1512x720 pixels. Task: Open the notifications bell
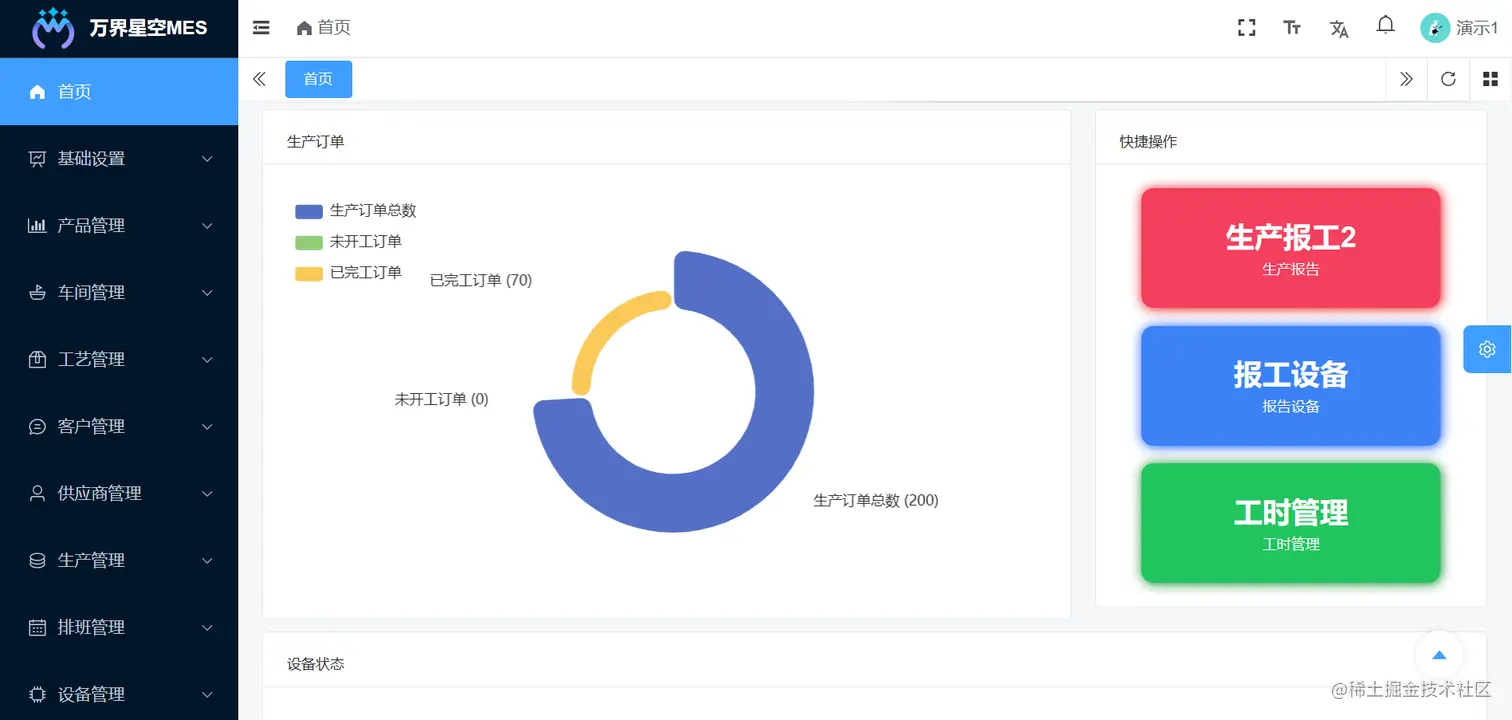tap(1385, 26)
